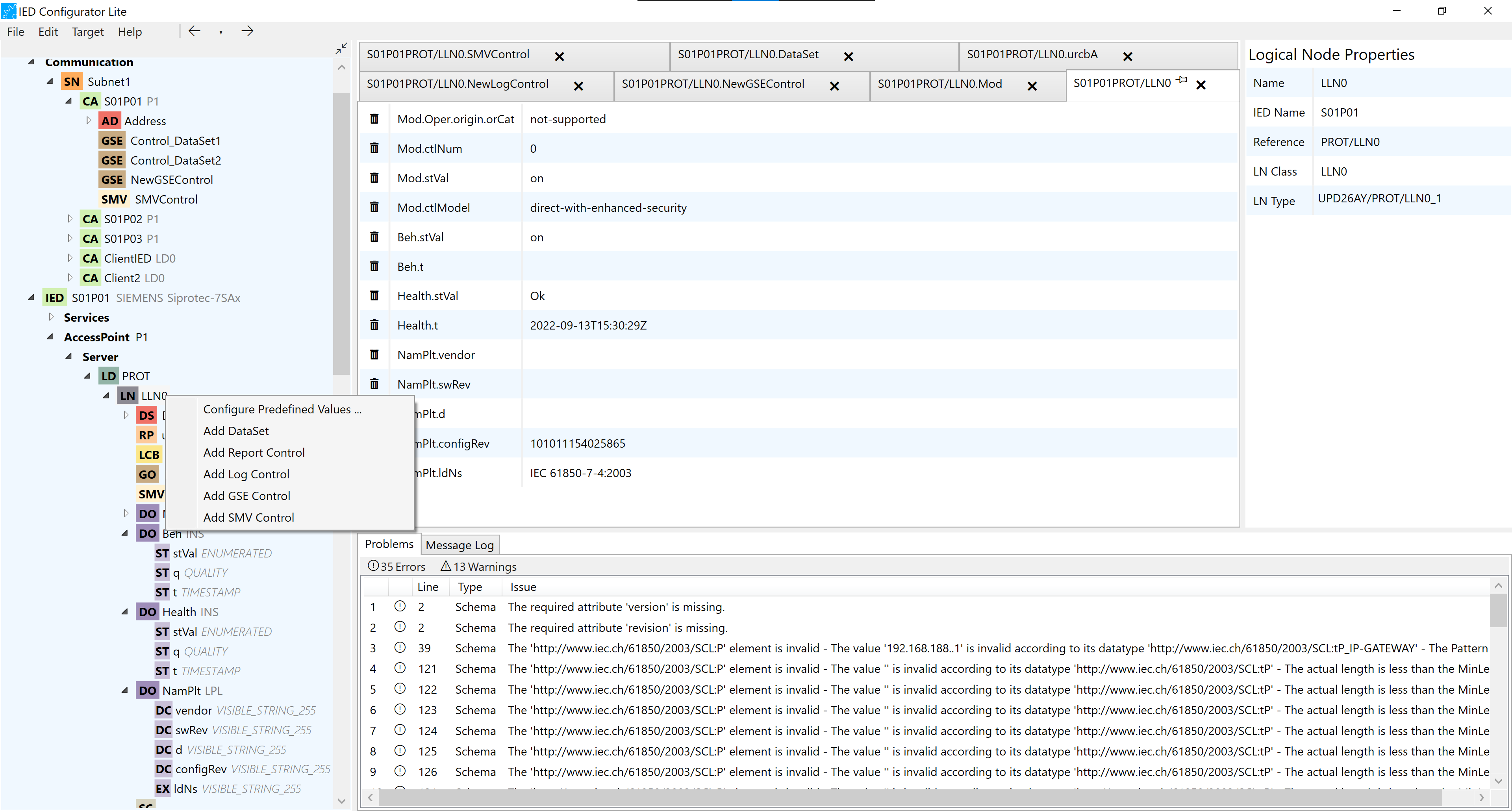The image size is (1512, 811).
Task: Expand the CA S01P02 node
Action: [x=70, y=219]
